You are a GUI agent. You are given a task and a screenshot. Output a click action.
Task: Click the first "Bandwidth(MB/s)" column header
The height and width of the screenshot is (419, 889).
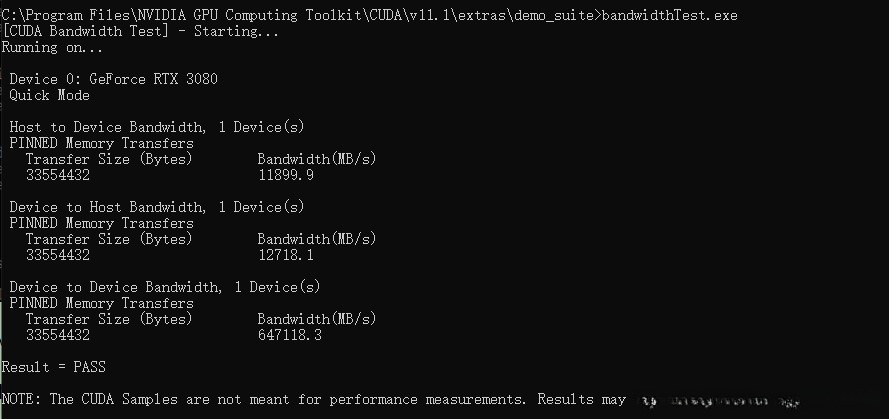(317, 159)
